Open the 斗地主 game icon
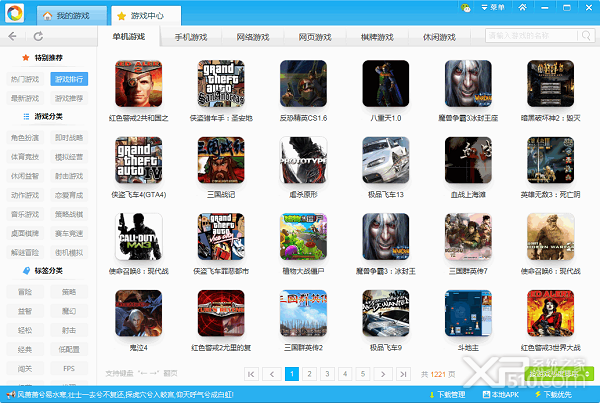Viewport: 600px width, 403px height. (x=468, y=313)
